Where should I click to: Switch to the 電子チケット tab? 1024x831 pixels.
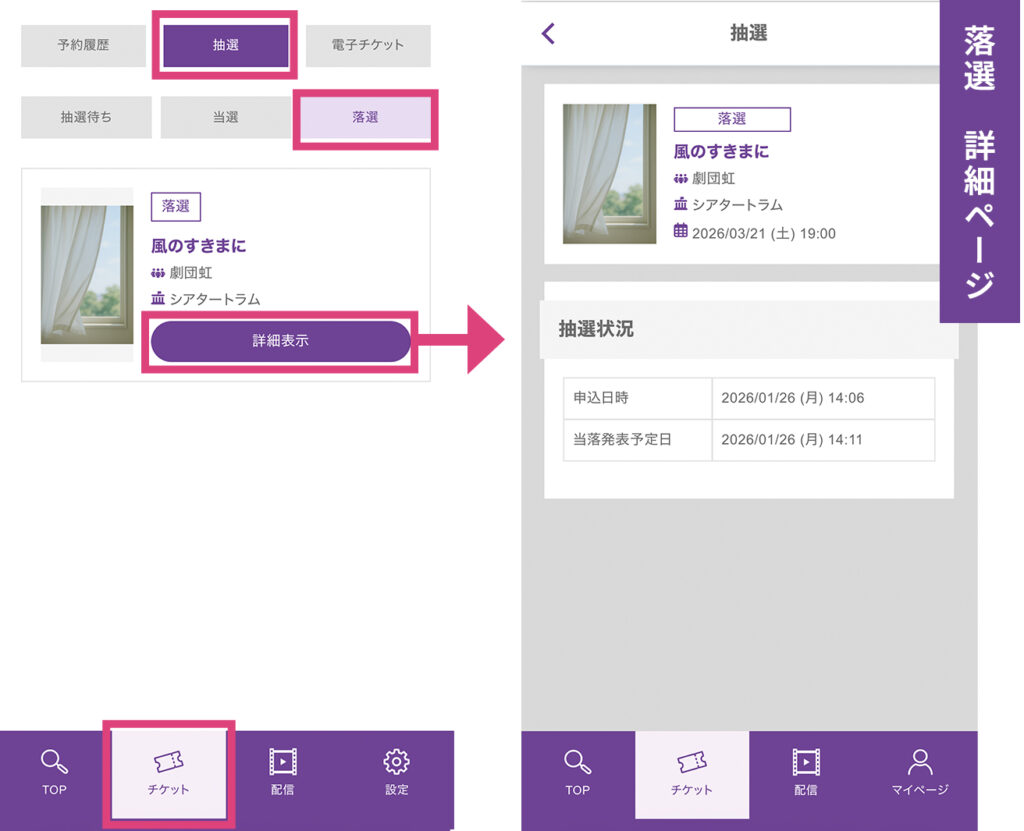click(368, 46)
